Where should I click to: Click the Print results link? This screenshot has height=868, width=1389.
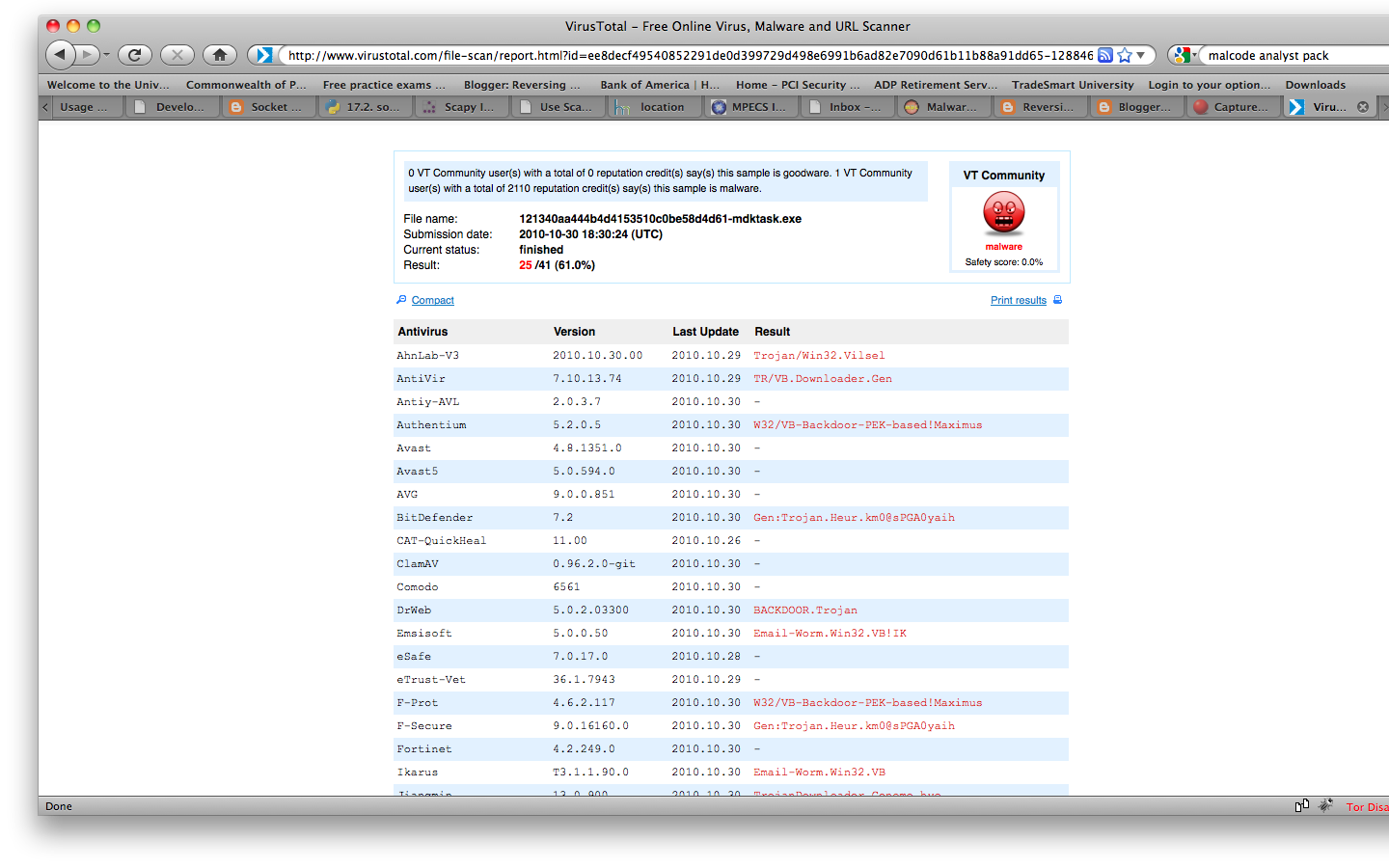[x=1018, y=300]
